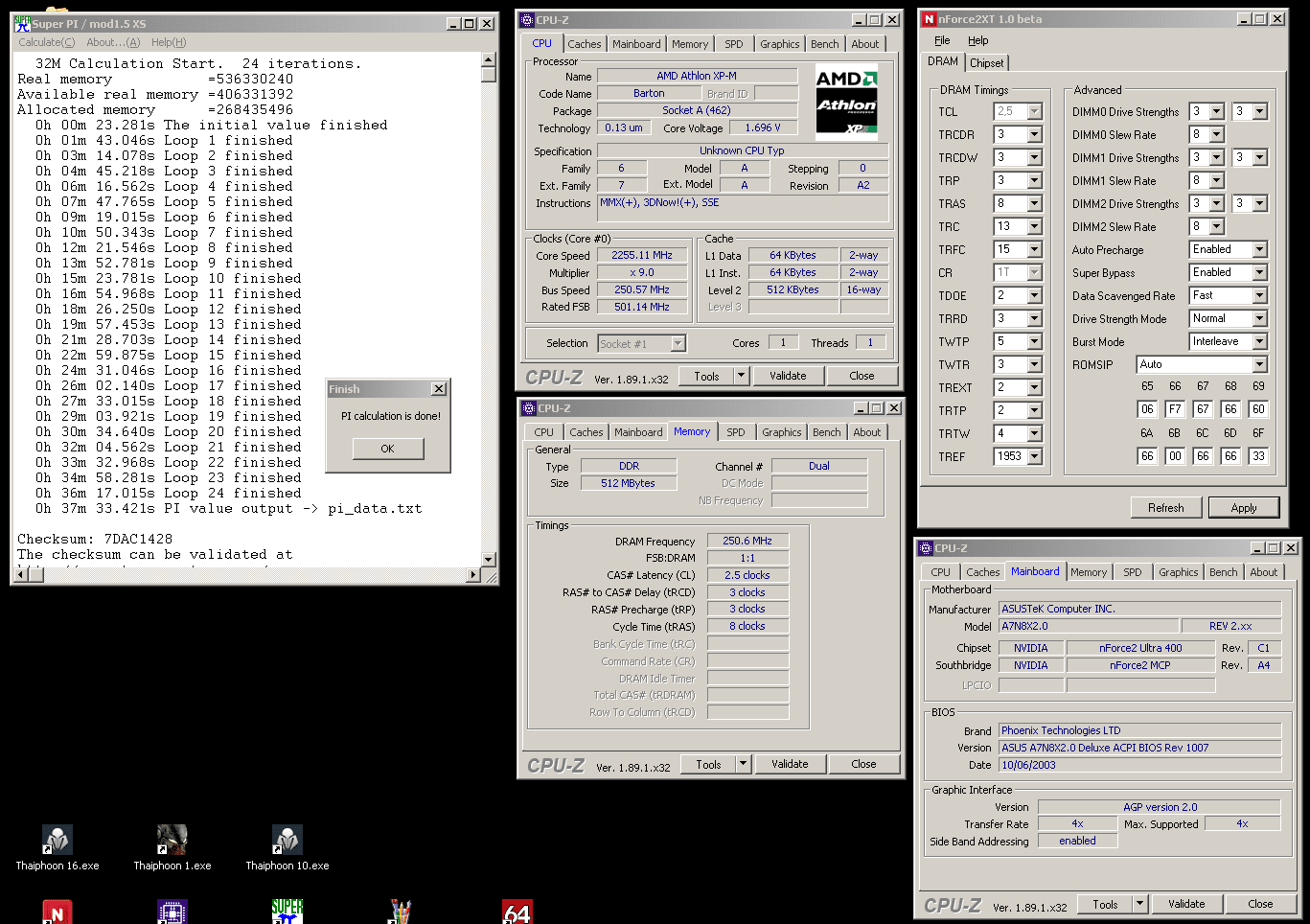Click Super PI vertical scrollbar down arrow
This screenshot has height=924, width=1310.
tap(489, 559)
